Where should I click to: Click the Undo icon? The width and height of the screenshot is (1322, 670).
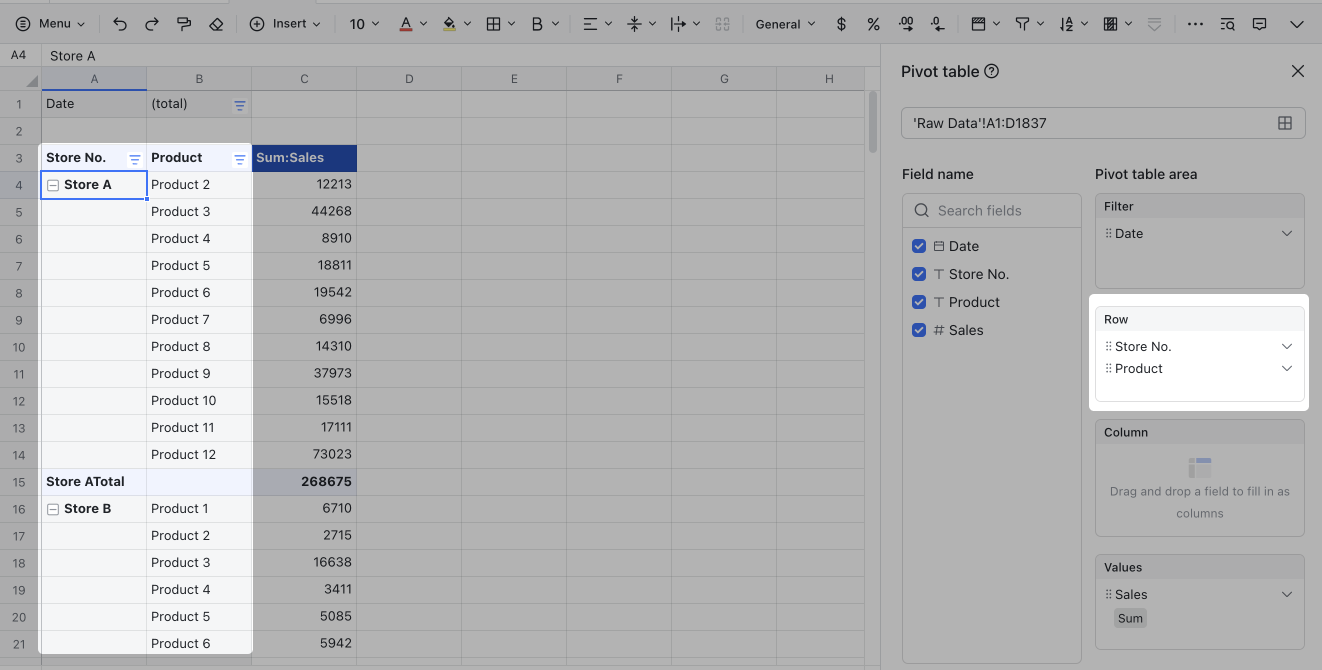pos(119,23)
